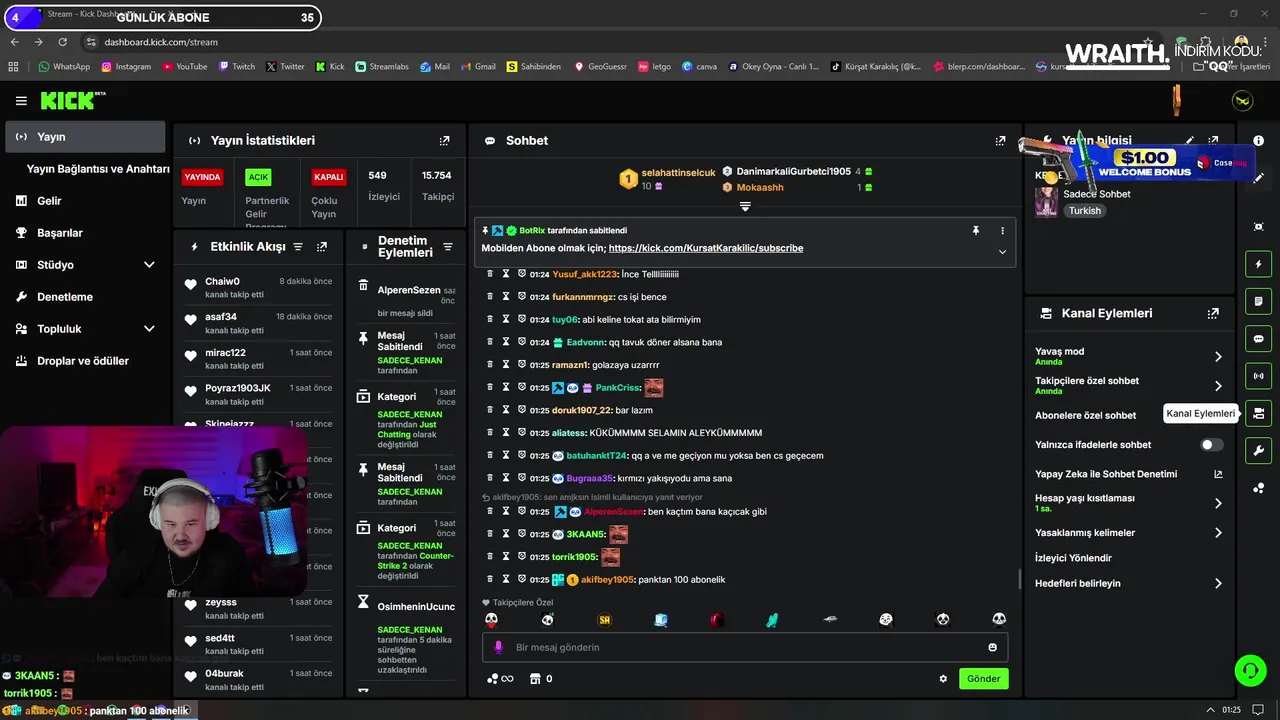Click the document icon in right sidebar

1258,301
